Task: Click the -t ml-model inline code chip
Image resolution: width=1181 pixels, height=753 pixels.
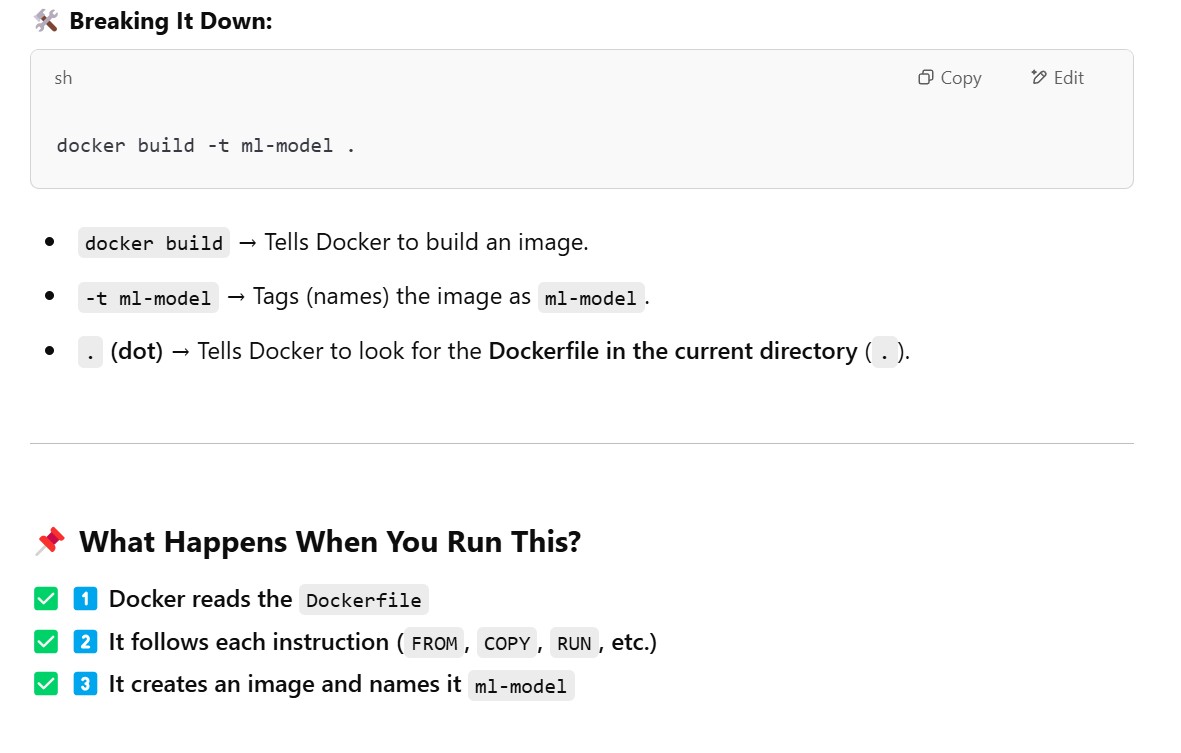Action: click(148, 298)
